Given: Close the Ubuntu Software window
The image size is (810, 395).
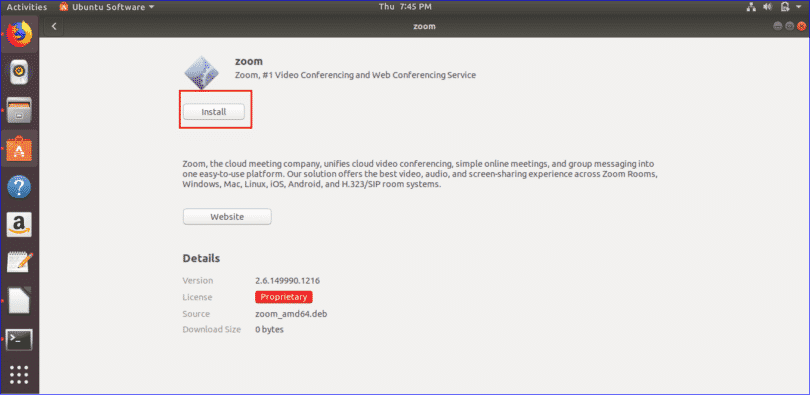Looking at the screenshot, I should coord(801,26).
